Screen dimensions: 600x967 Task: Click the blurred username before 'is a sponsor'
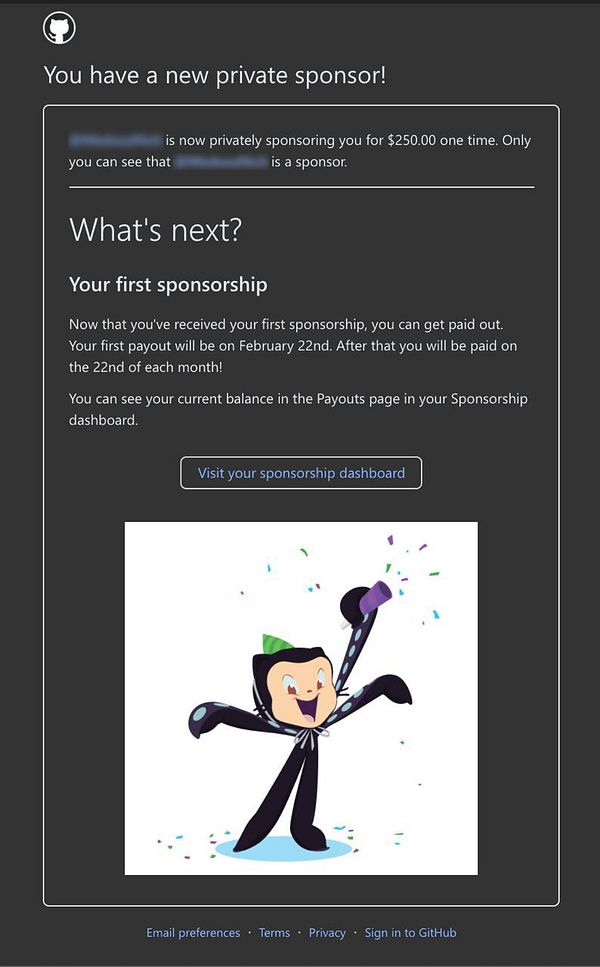pos(221,162)
